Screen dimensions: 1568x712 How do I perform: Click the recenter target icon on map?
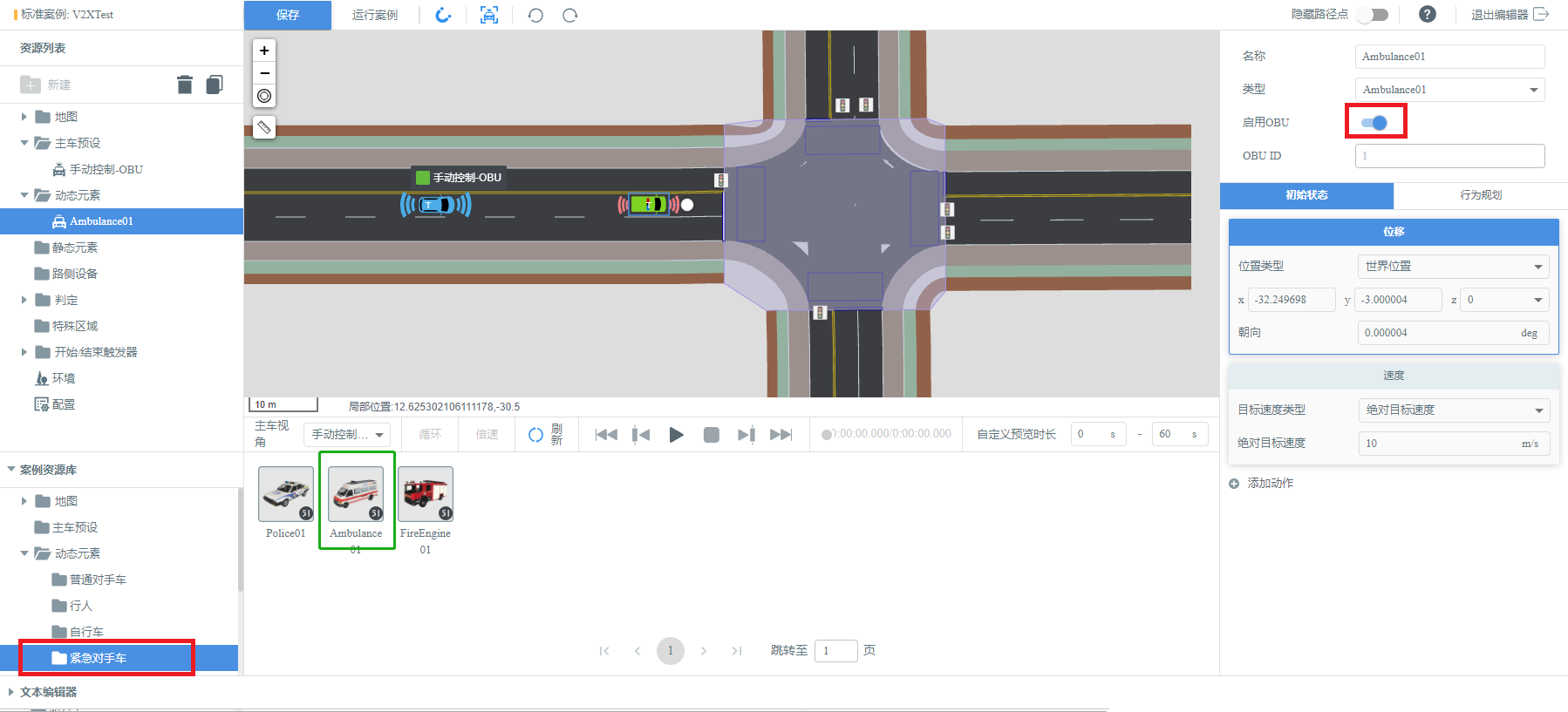tap(264, 96)
